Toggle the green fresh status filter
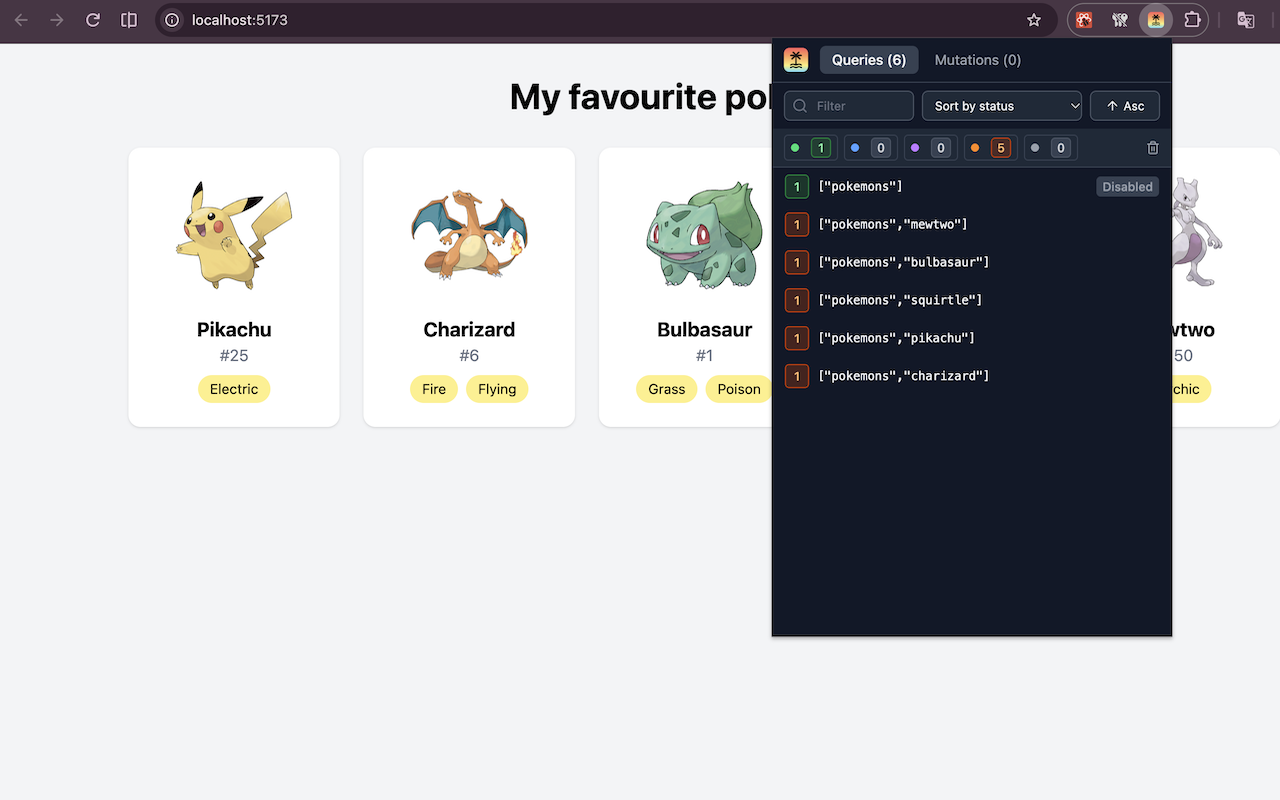This screenshot has height=800, width=1280. point(810,148)
